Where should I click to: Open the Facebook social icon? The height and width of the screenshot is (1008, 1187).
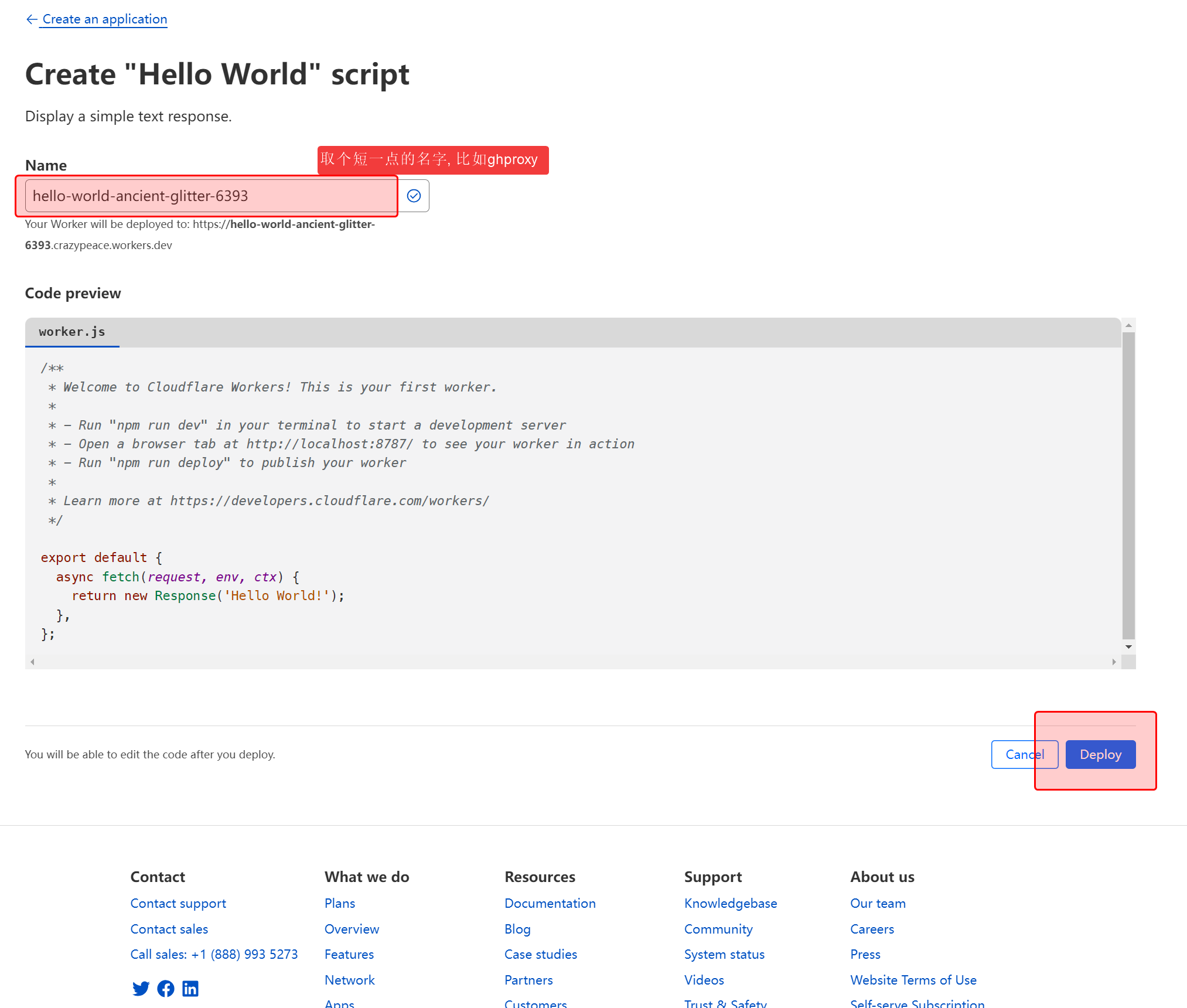click(166, 989)
